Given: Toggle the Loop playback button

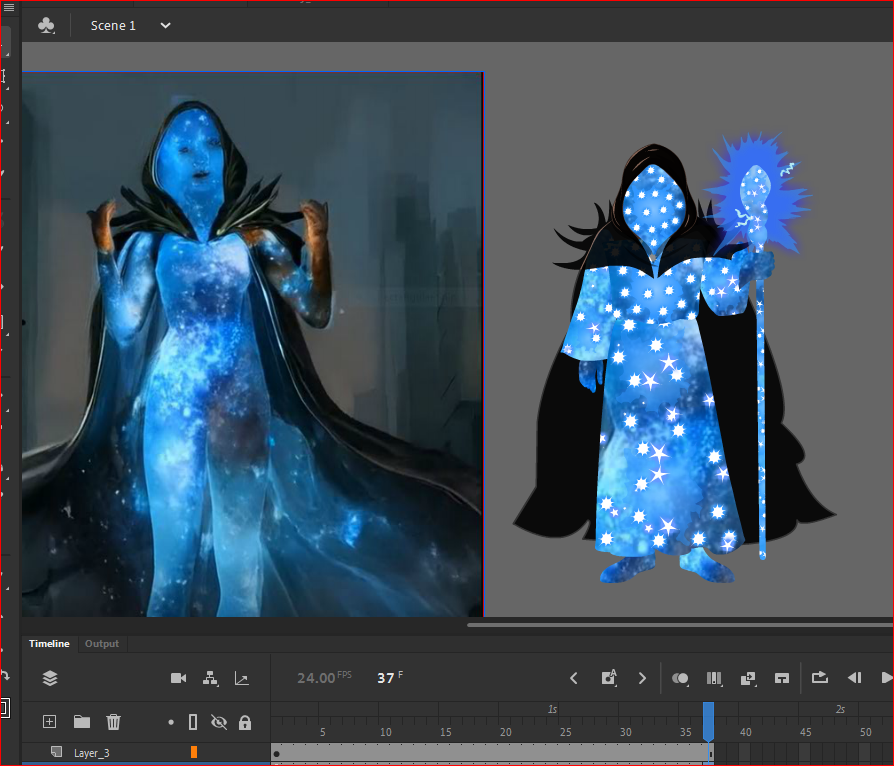Looking at the screenshot, I should point(820,678).
